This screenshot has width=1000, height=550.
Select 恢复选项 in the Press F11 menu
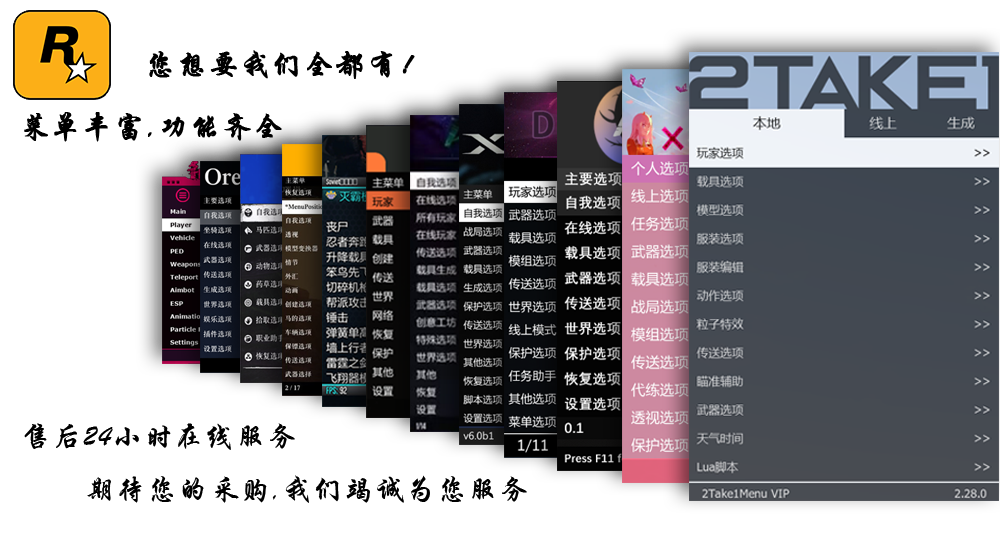(x=590, y=379)
